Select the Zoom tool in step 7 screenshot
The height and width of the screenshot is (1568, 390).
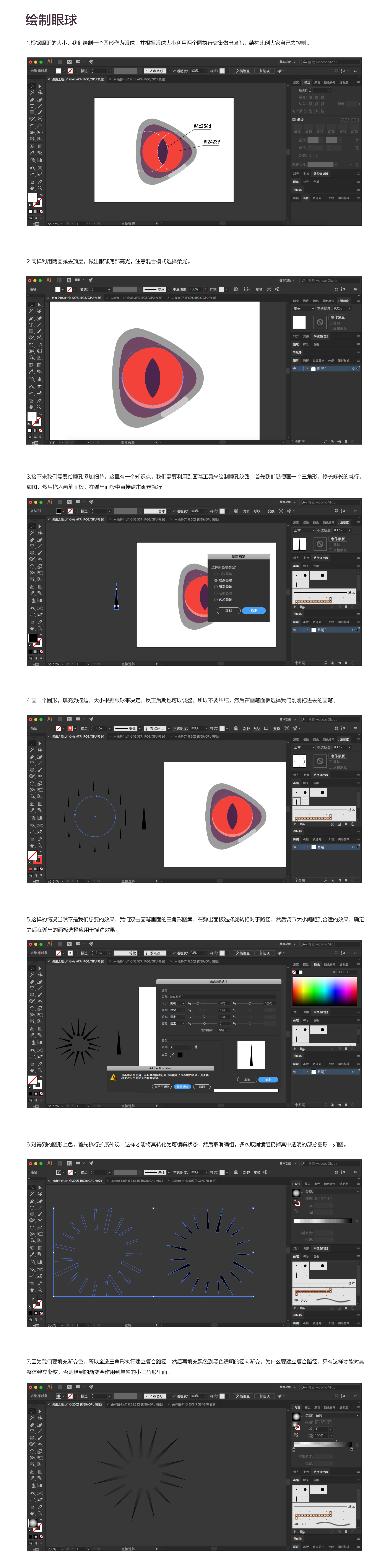click(x=40, y=1513)
